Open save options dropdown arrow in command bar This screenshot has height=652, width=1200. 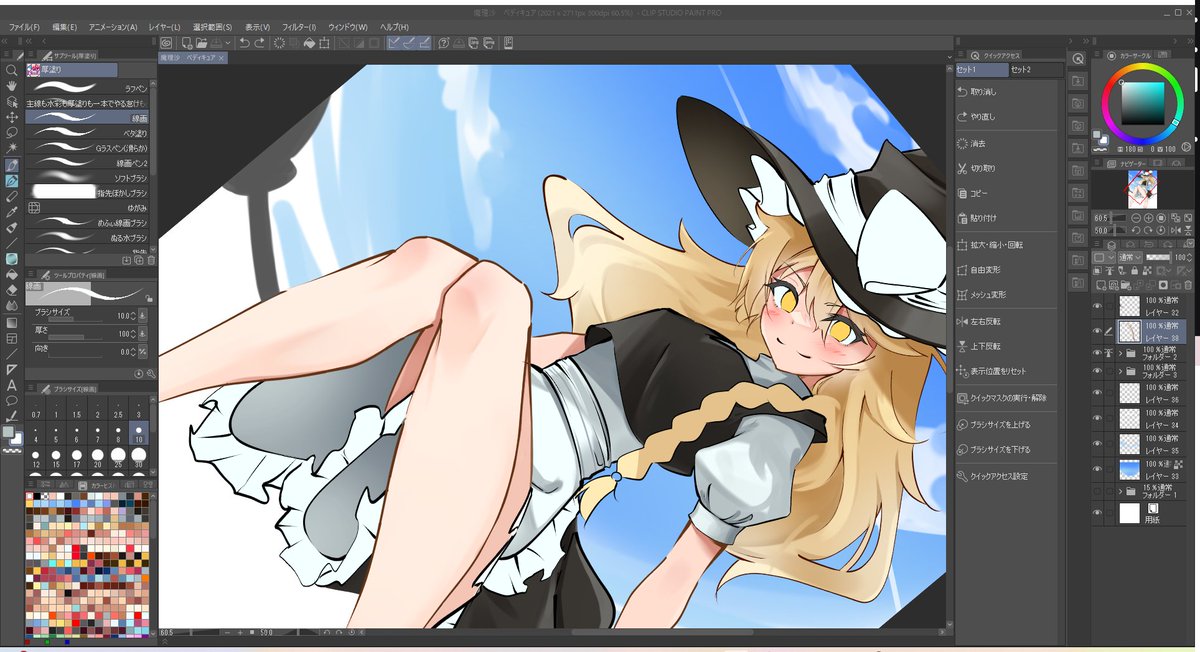pyautogui.click(x=228, y=43)
